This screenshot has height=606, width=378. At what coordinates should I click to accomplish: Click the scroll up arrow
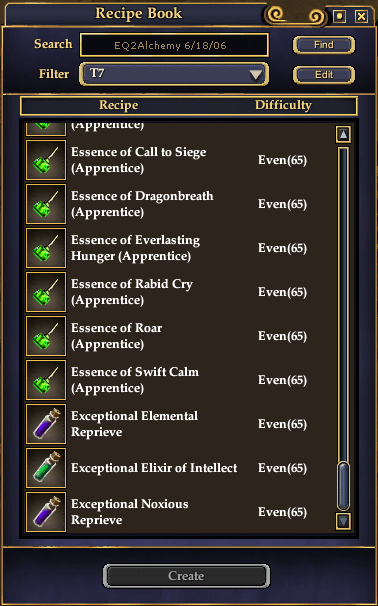tap(343, 134)
